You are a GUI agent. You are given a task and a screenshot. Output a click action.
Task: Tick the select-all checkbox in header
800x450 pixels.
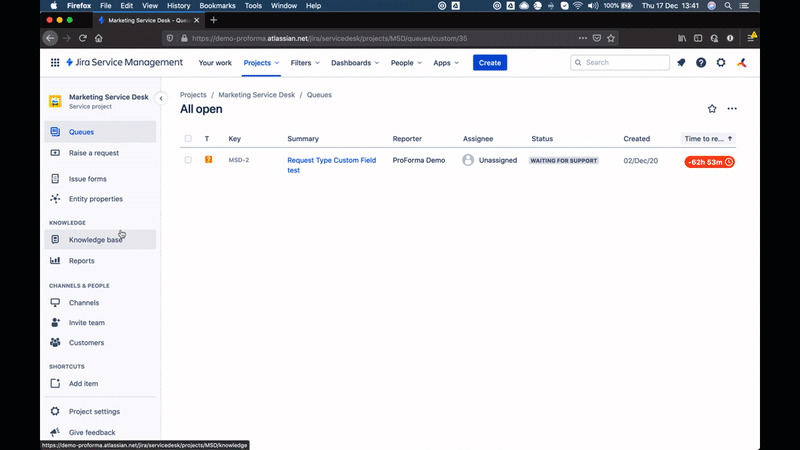click(188, 139)
